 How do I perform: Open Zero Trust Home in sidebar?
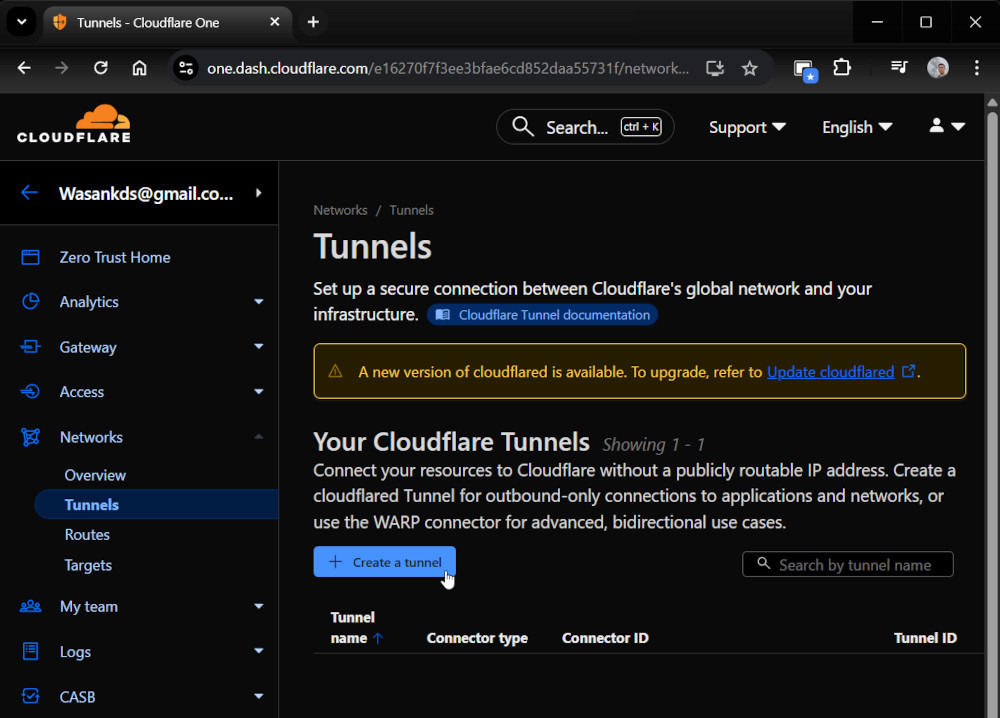click(x=114, y=257)
